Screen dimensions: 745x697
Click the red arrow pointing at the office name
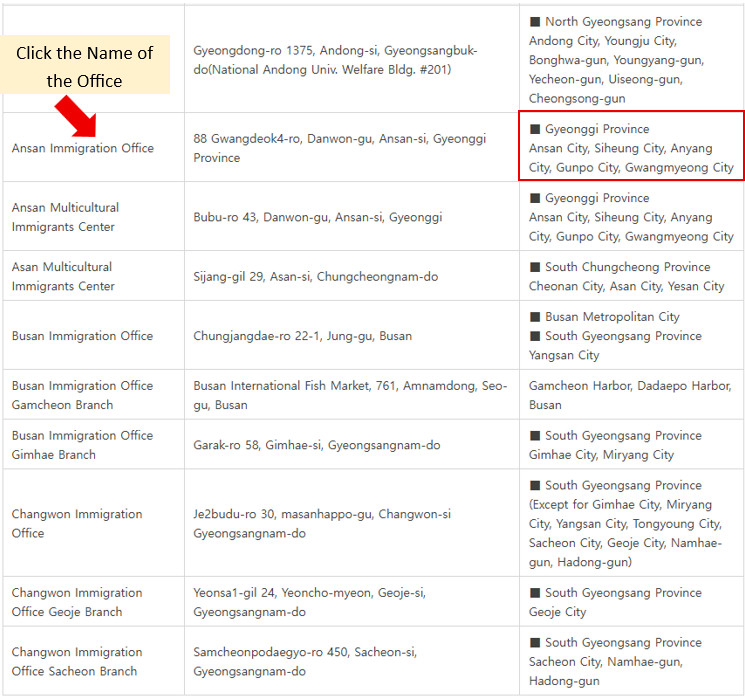[x=77, y=116]
